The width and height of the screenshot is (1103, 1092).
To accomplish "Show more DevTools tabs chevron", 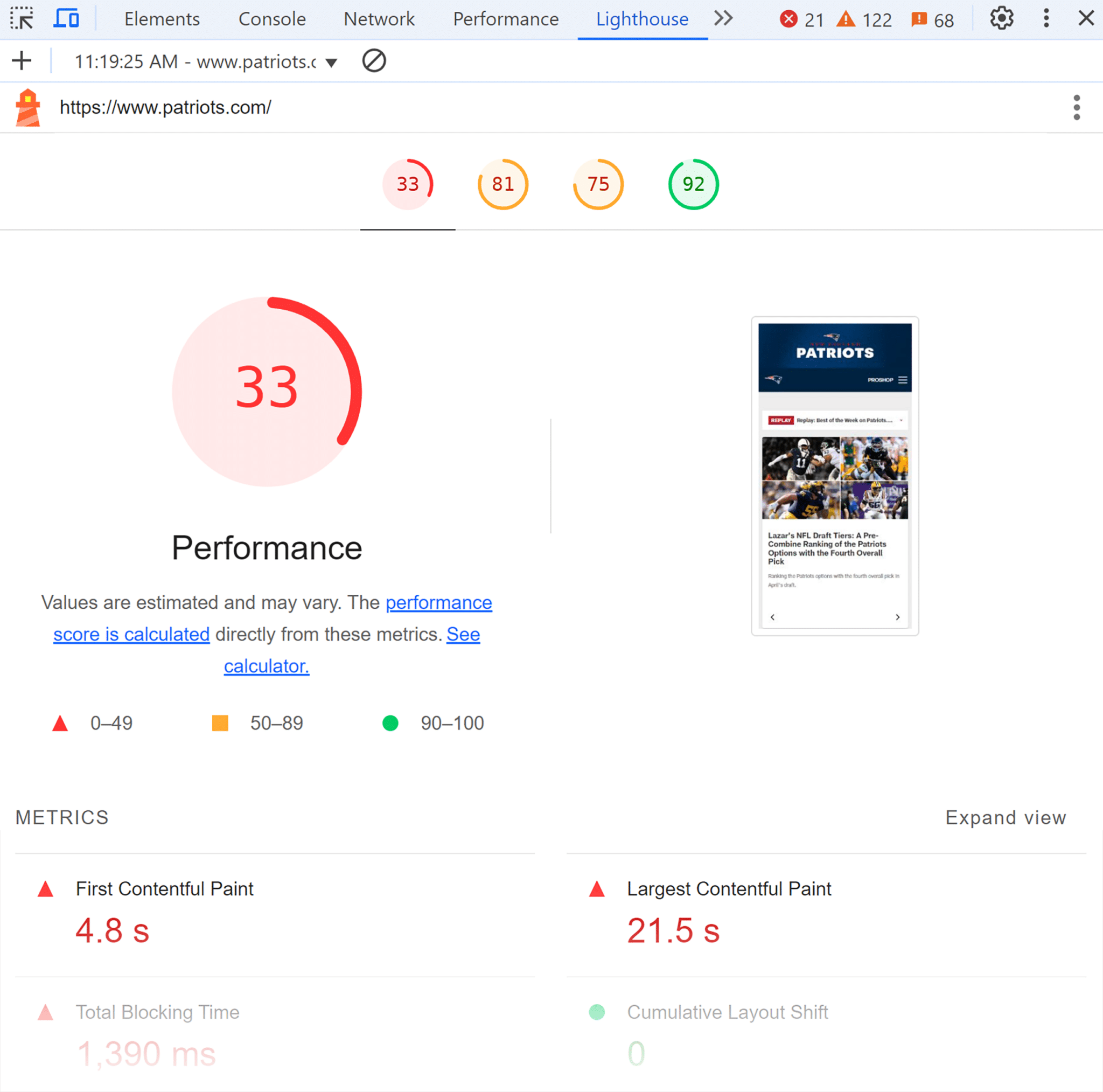I will pyautogui.click(x=723, y=18).
